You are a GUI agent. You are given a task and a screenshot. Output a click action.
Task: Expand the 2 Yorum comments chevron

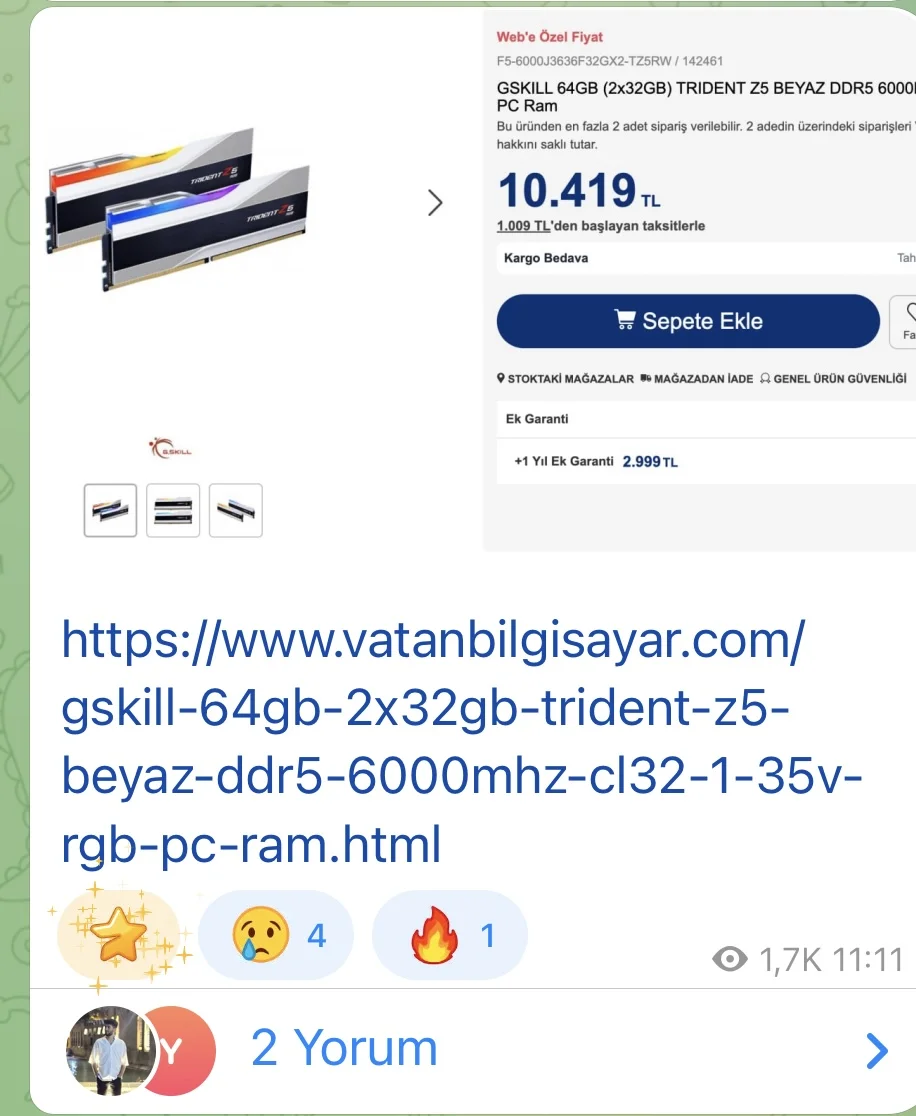tap(877, 1051)
